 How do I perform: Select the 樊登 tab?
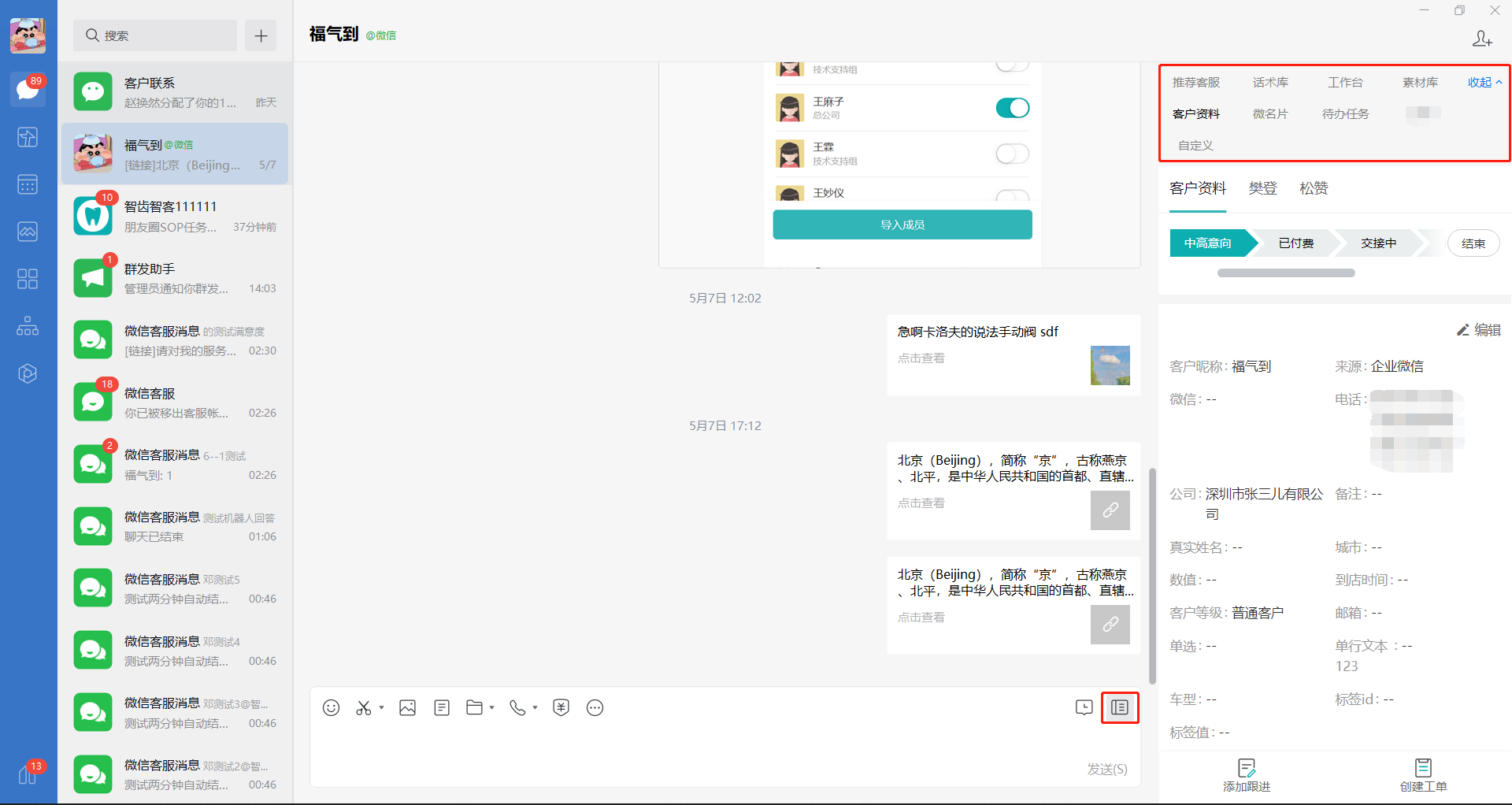click(1262, 188)
